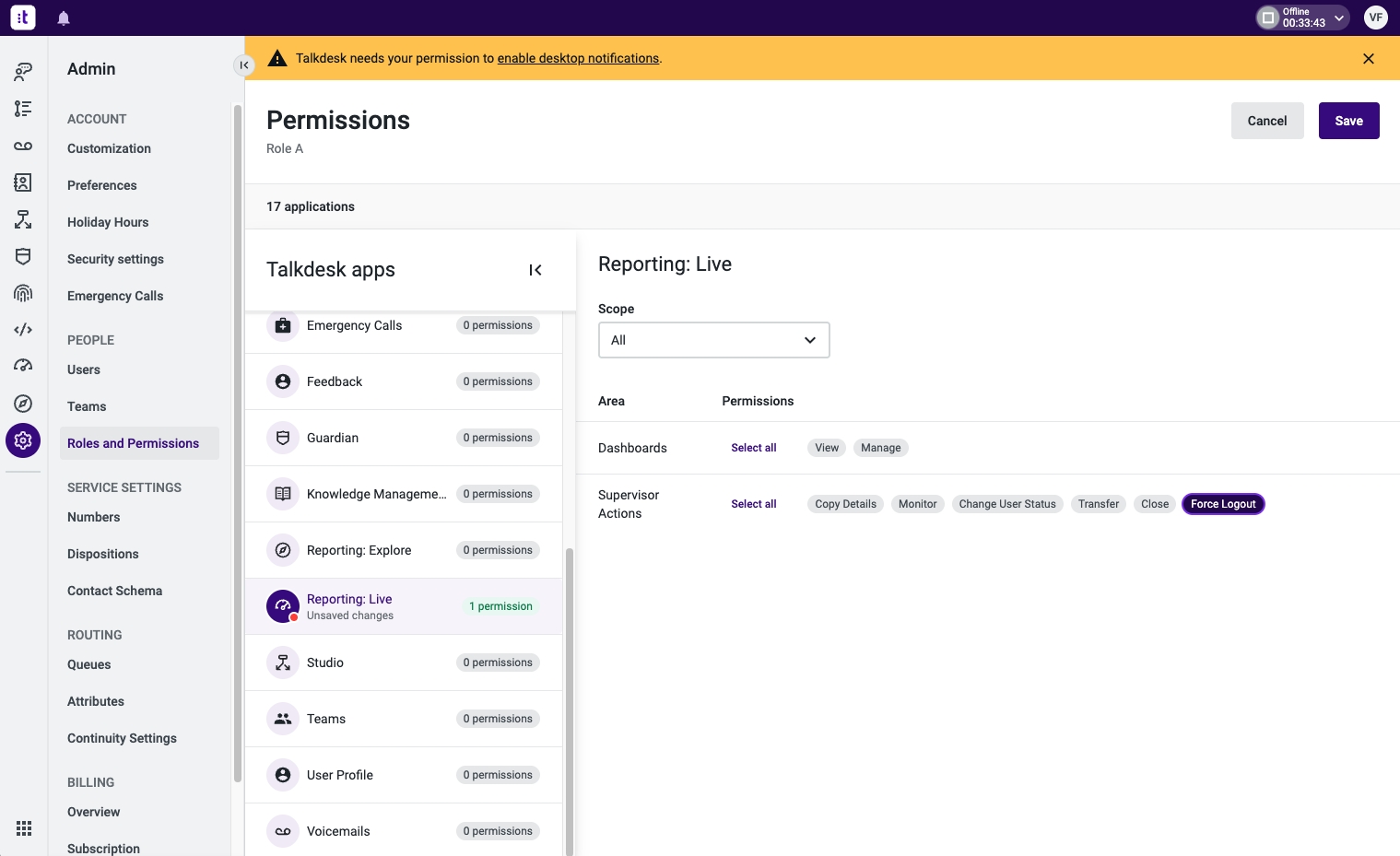Viewport: 1400px width, 856px height.
Task: Click the Feedback app icon
Action: 283,381
